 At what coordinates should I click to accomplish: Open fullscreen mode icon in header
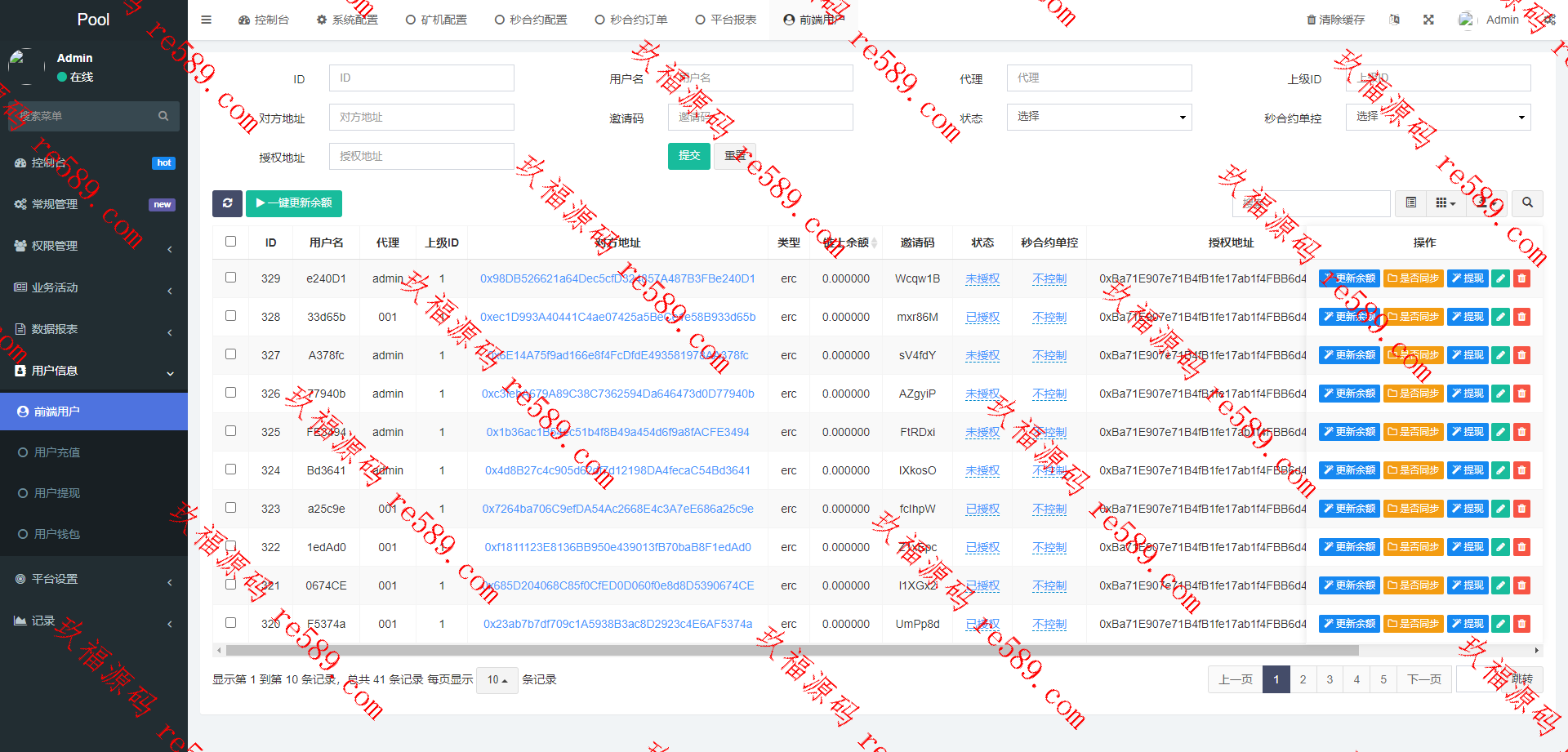(1428, 20)
